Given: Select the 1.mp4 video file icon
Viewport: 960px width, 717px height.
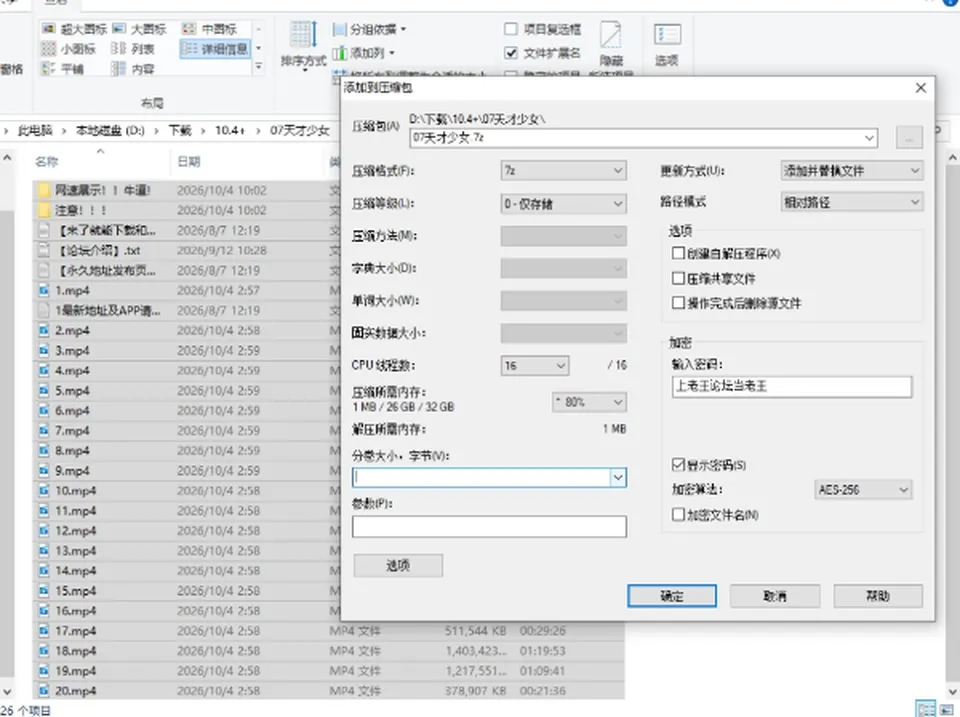Looking at the screenshot, I should 44,290.
